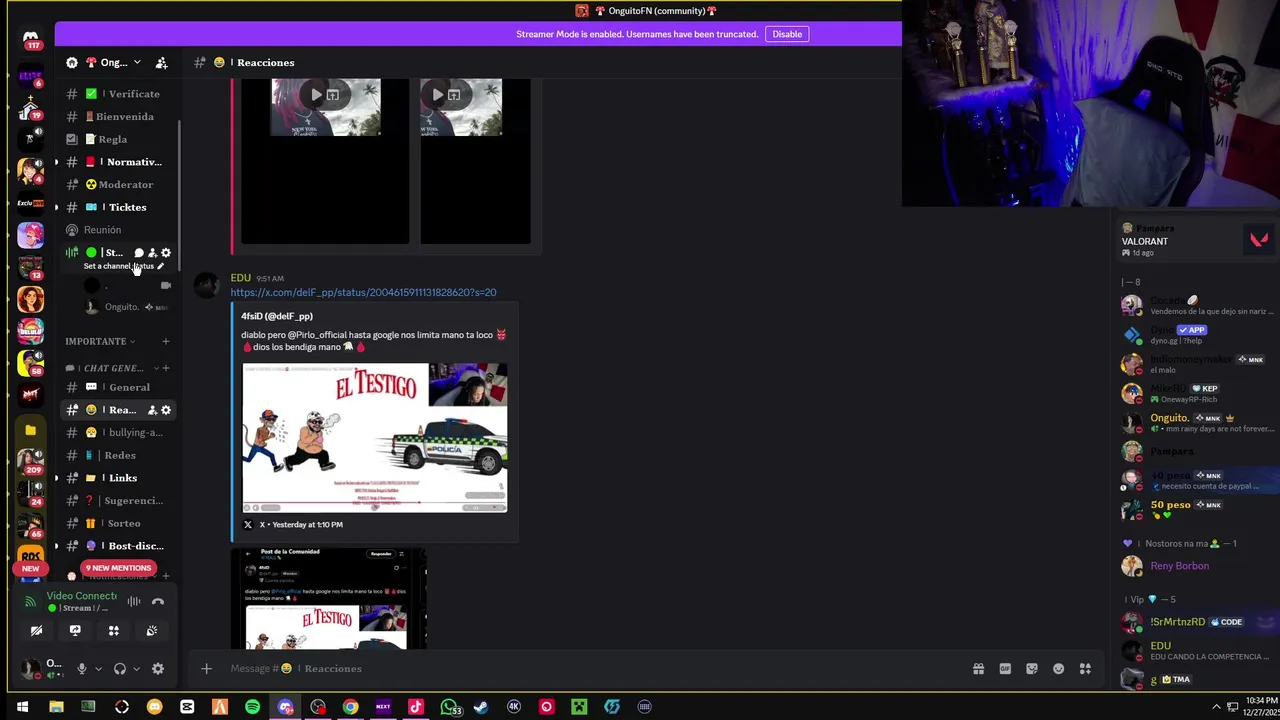Expand Normativ channel threads
The image size is (1280, 720).
pos(56,162)
